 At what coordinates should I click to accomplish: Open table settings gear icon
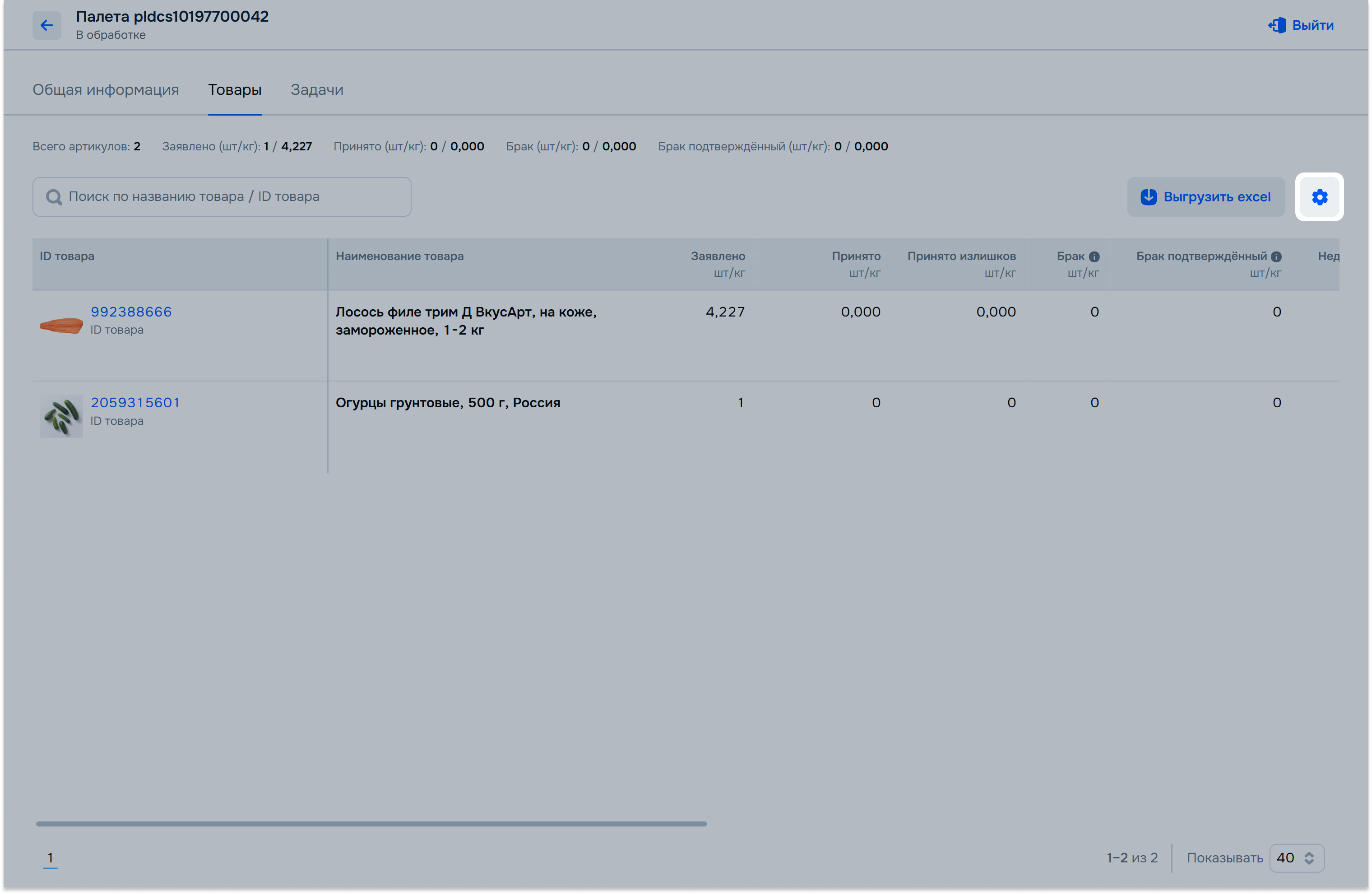[1320, 197]
